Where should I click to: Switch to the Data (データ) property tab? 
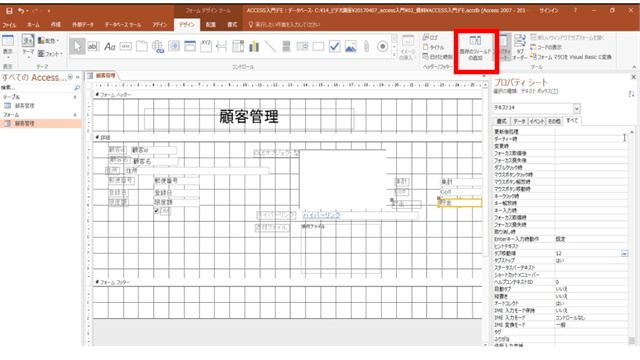coord(519,121)
